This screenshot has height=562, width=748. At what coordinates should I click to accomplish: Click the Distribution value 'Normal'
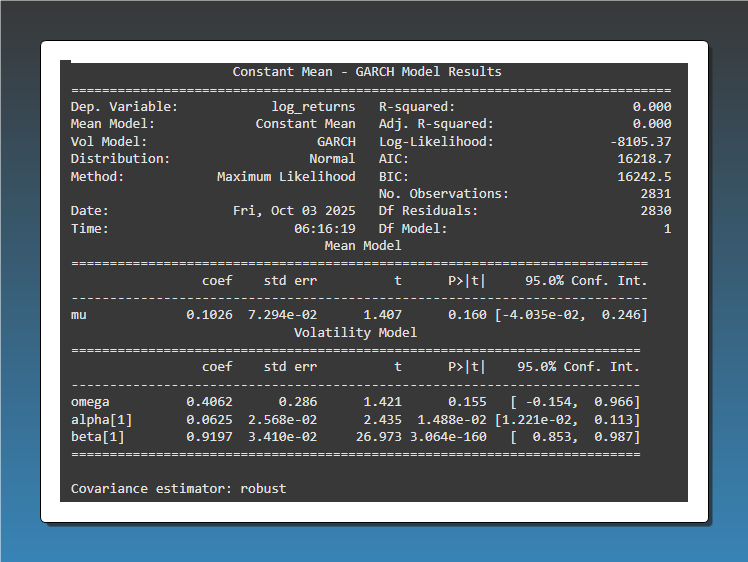point(332,159)
